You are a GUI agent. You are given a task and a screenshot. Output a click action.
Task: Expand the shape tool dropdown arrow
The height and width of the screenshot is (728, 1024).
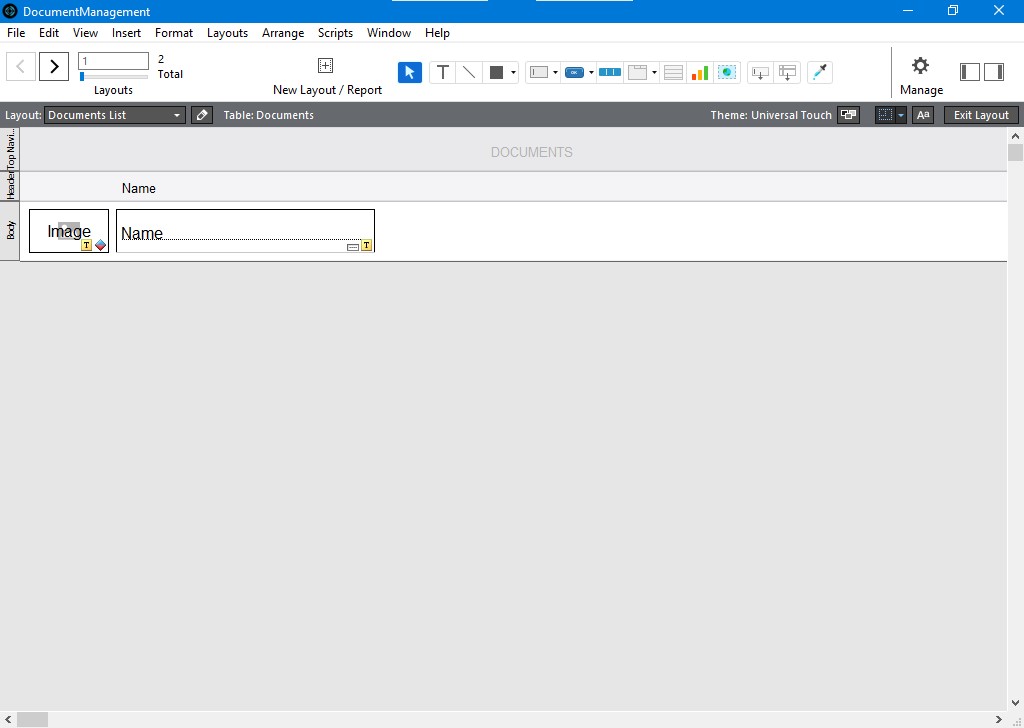coord(514,72)
